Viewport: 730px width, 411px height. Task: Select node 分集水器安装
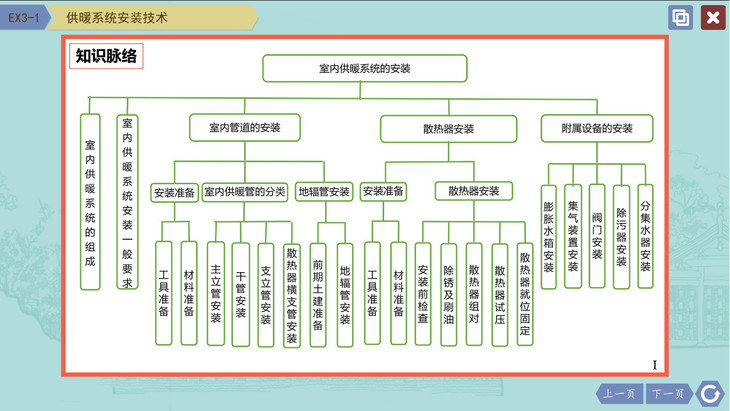tap(645, 236)
